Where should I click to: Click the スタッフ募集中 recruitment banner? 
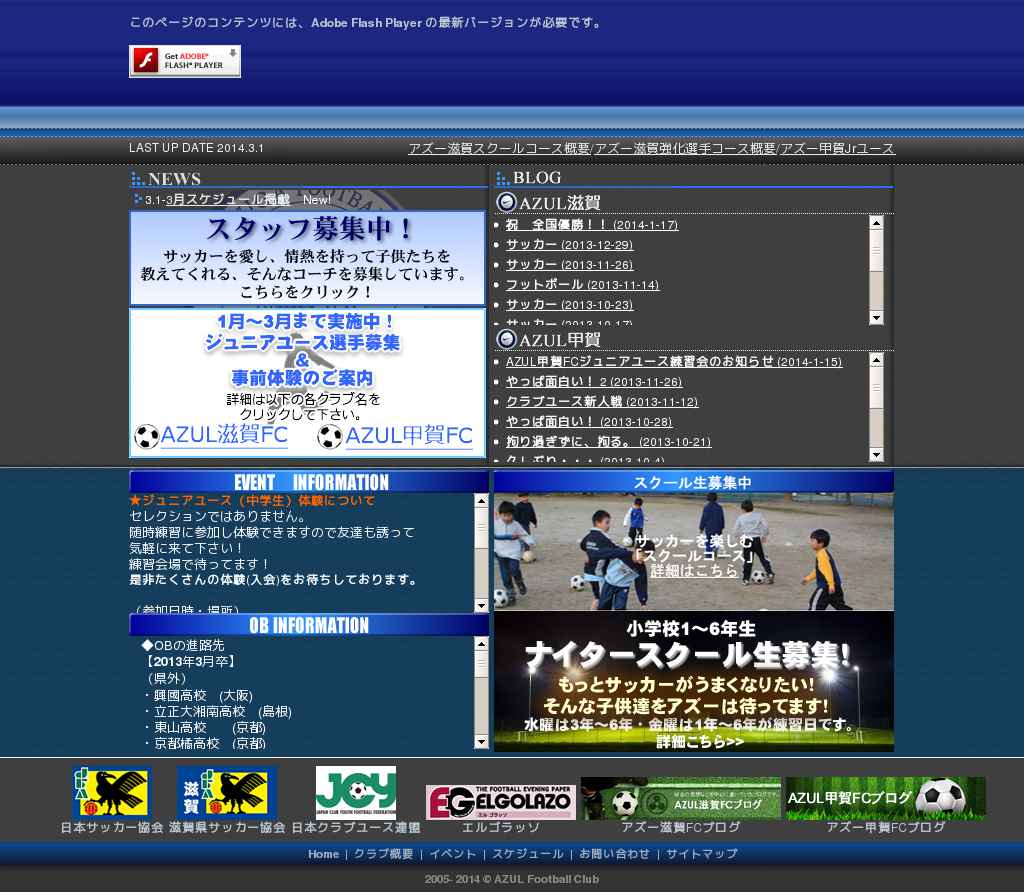coord(307,258)
